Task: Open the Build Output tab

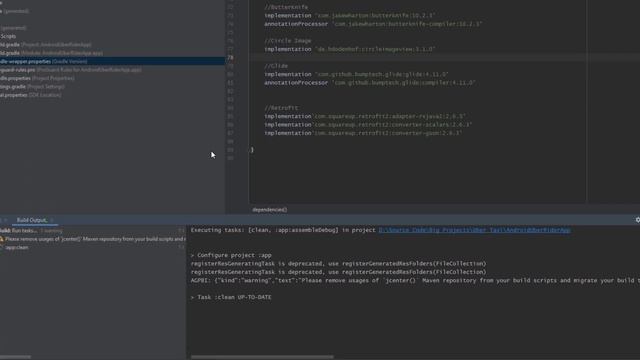Action: tap(31, 220)
